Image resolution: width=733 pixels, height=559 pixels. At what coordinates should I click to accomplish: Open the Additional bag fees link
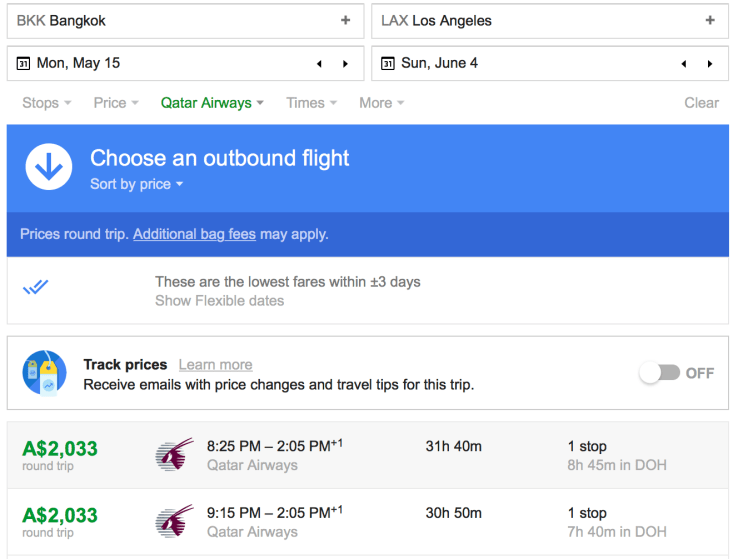194,235
